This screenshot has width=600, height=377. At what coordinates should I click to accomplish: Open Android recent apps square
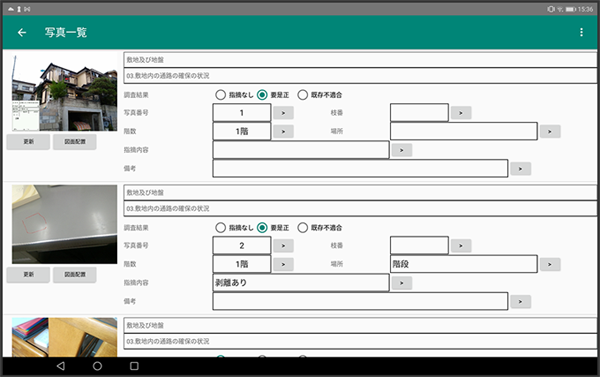pyautogui.click(x=134, y=366)
